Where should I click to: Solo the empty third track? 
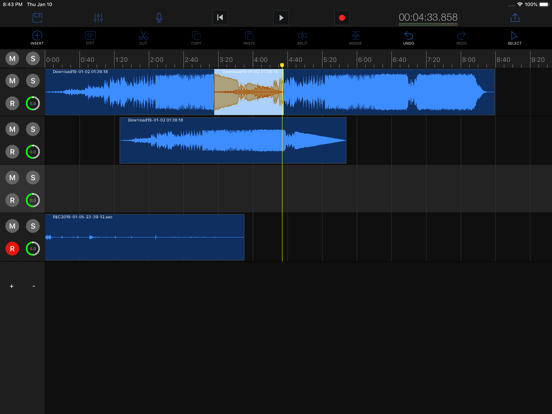33,177
